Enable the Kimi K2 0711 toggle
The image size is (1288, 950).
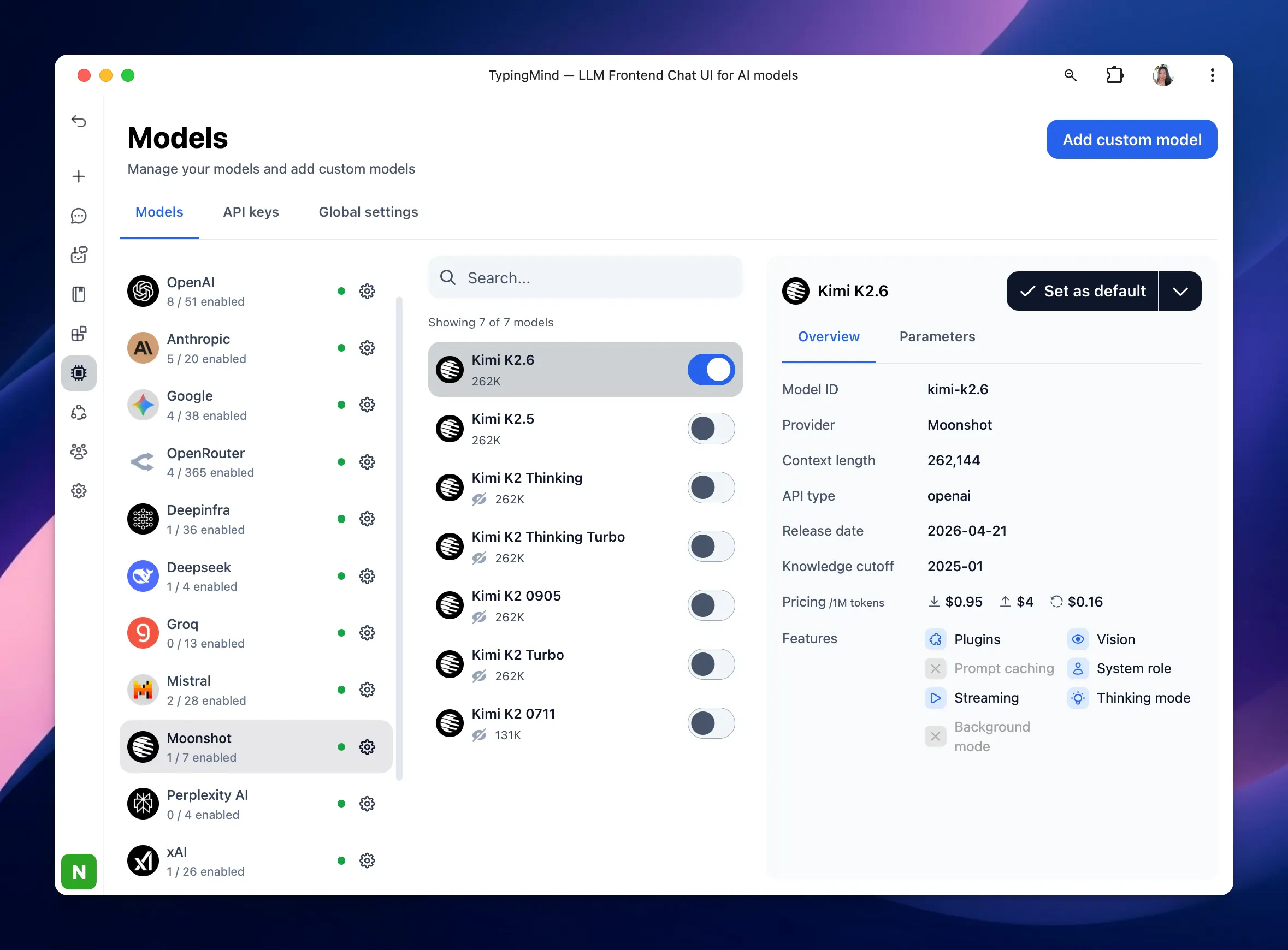tap(711, 723)
